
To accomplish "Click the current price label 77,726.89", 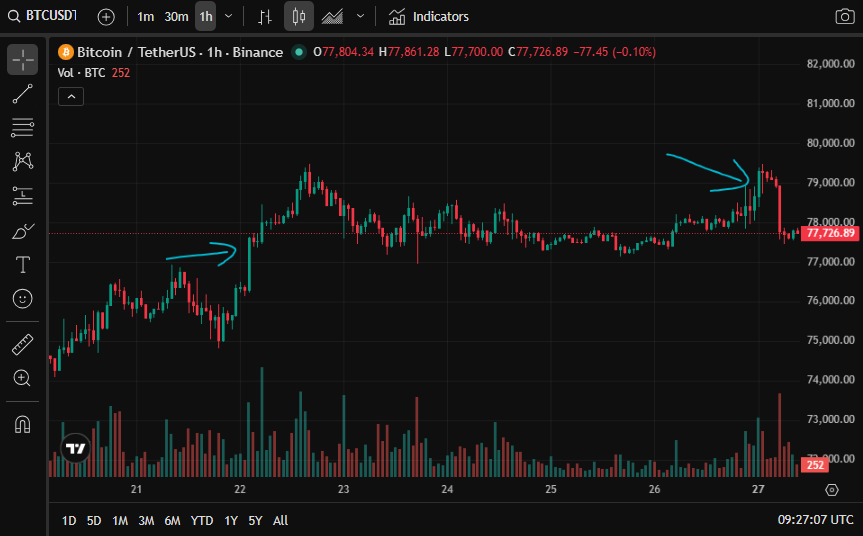I will 830,233.
